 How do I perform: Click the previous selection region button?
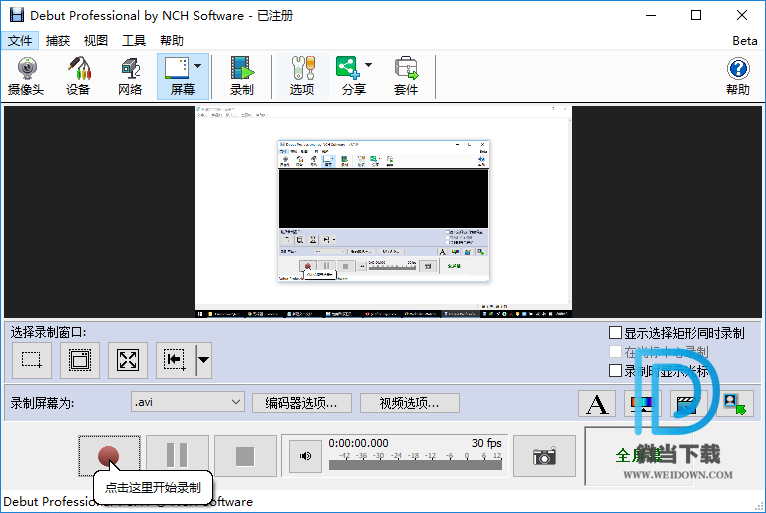[x=175, y=360]
